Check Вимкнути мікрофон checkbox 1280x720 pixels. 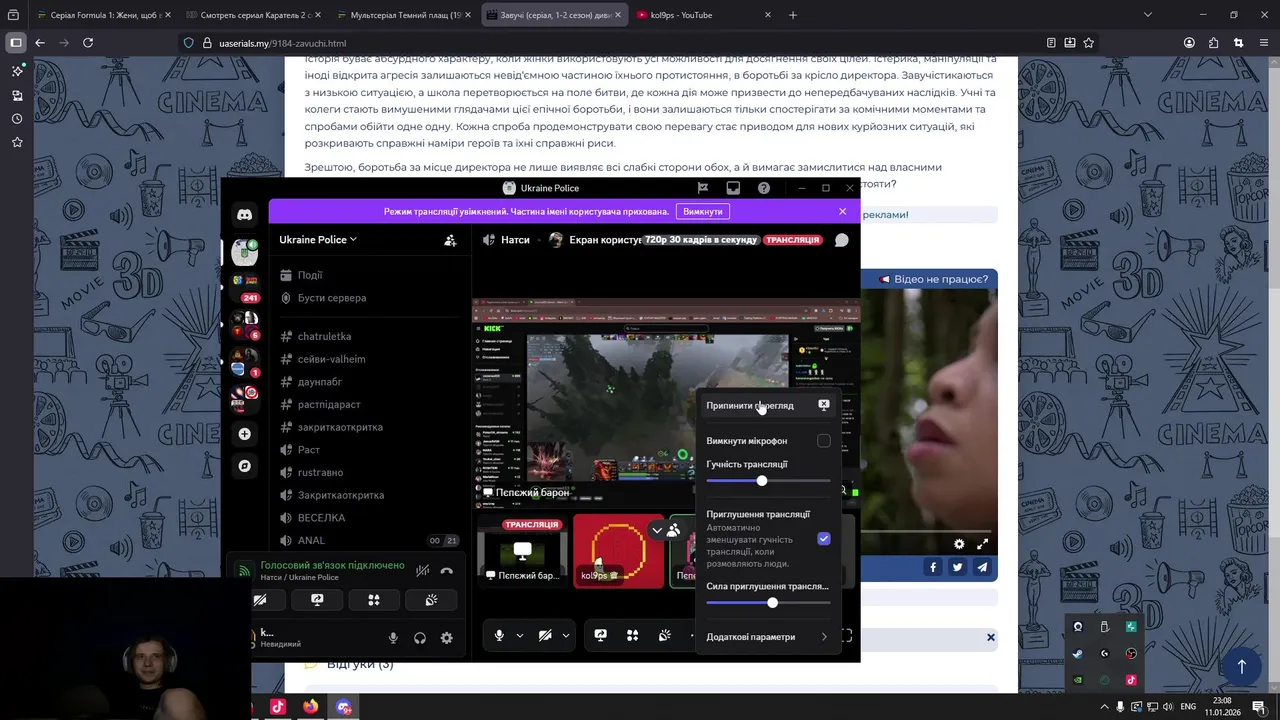click(824, 441)
